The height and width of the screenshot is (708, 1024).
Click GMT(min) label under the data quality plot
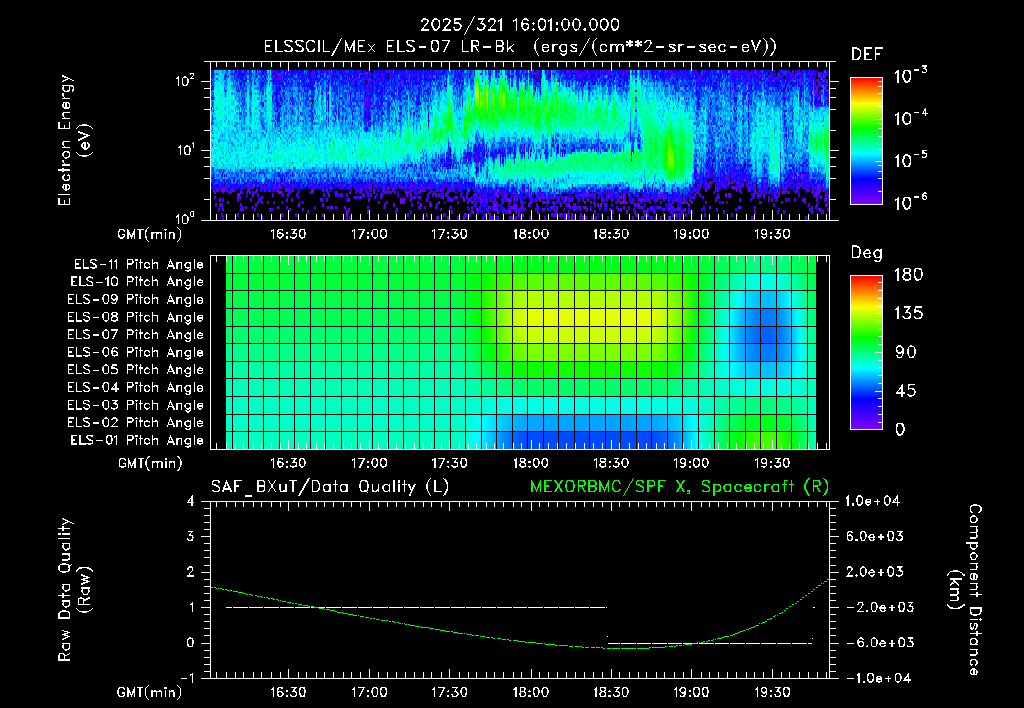pos(149,692)
